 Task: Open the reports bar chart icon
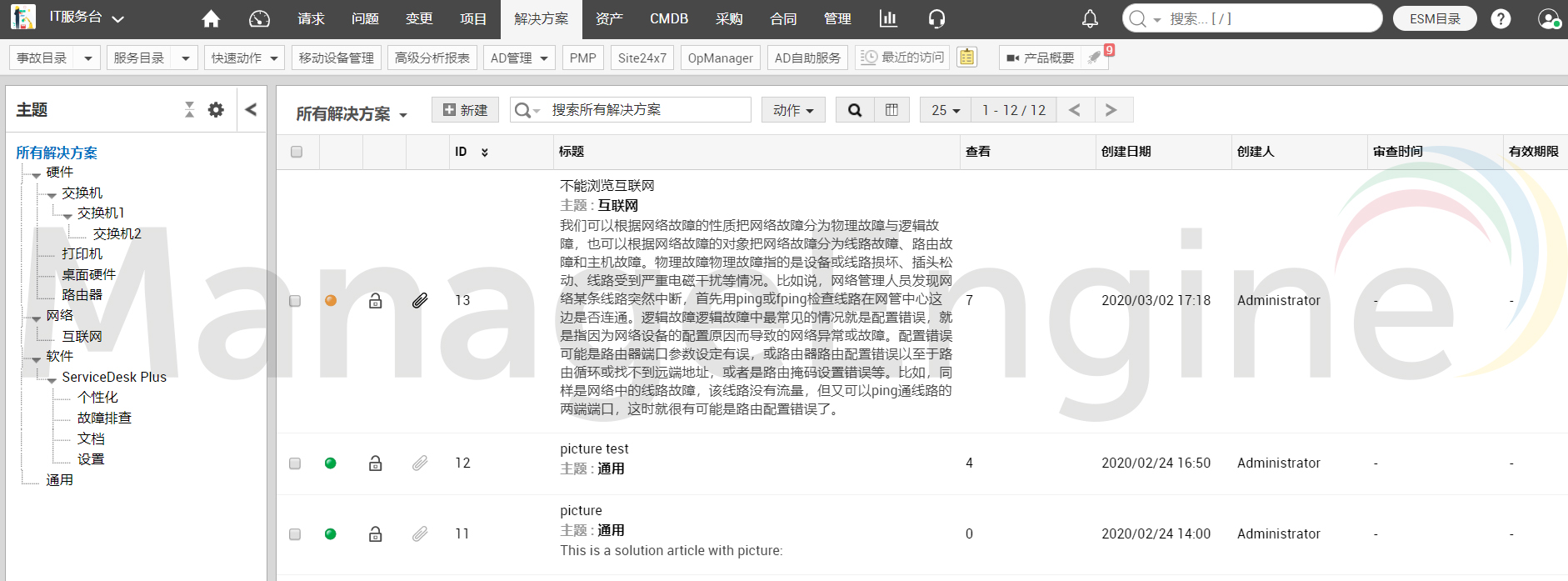tap(888, 18)
